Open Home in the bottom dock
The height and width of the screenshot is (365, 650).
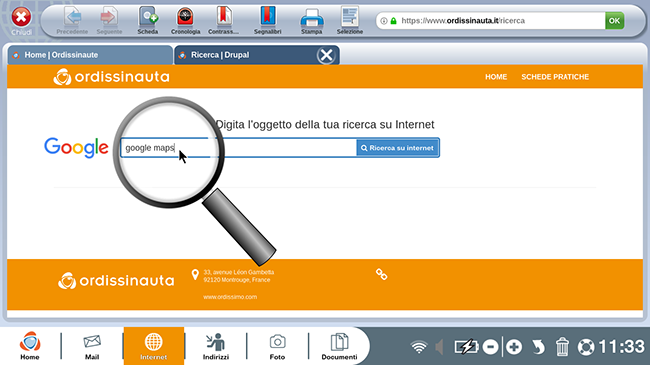(x=30, y=346)
